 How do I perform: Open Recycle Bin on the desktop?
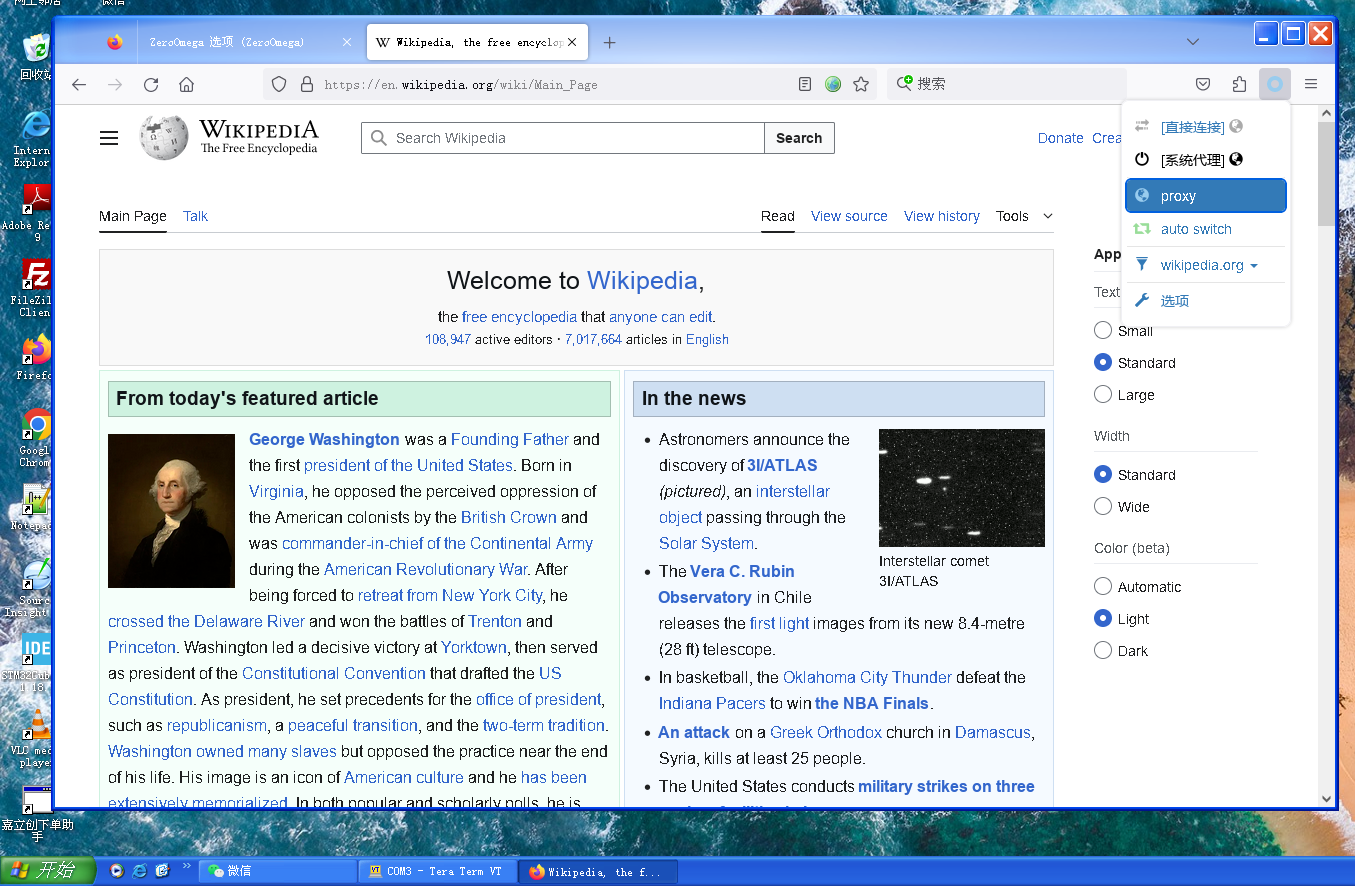(x=36, y=56)
